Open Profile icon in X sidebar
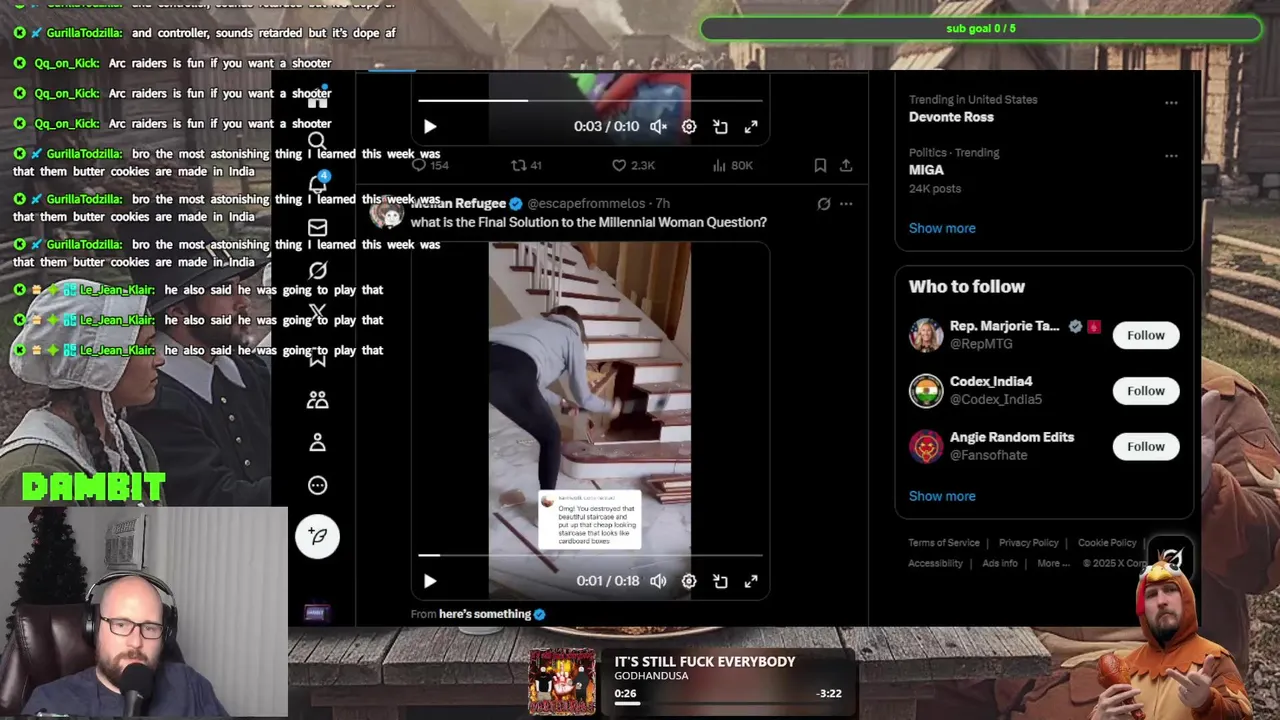The image size is (1280, 720). tap(317, 442)
